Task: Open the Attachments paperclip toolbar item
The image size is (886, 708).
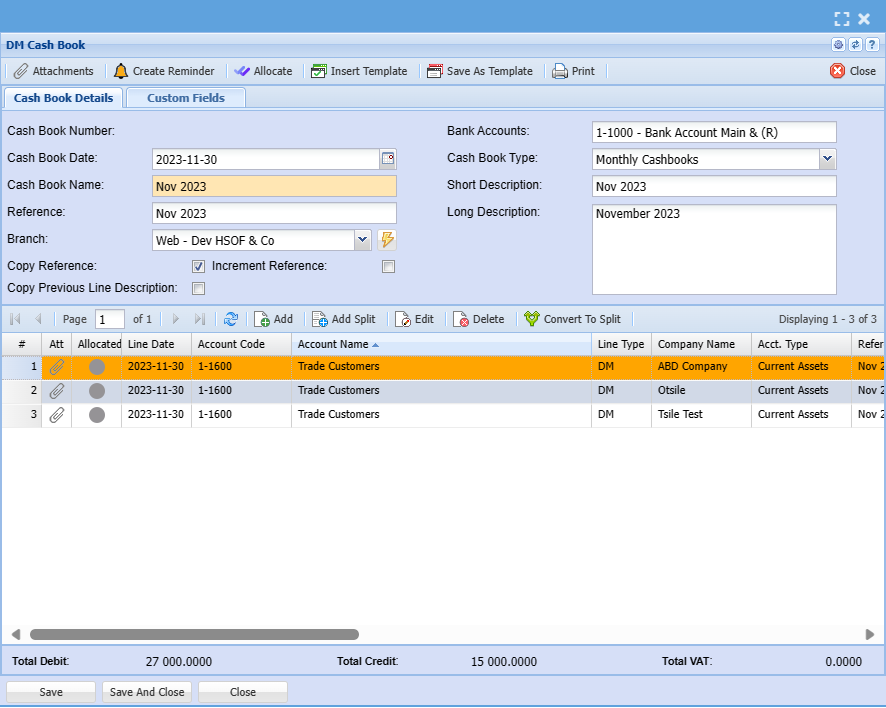Action: pyautogui.click(x=53, y=71)
